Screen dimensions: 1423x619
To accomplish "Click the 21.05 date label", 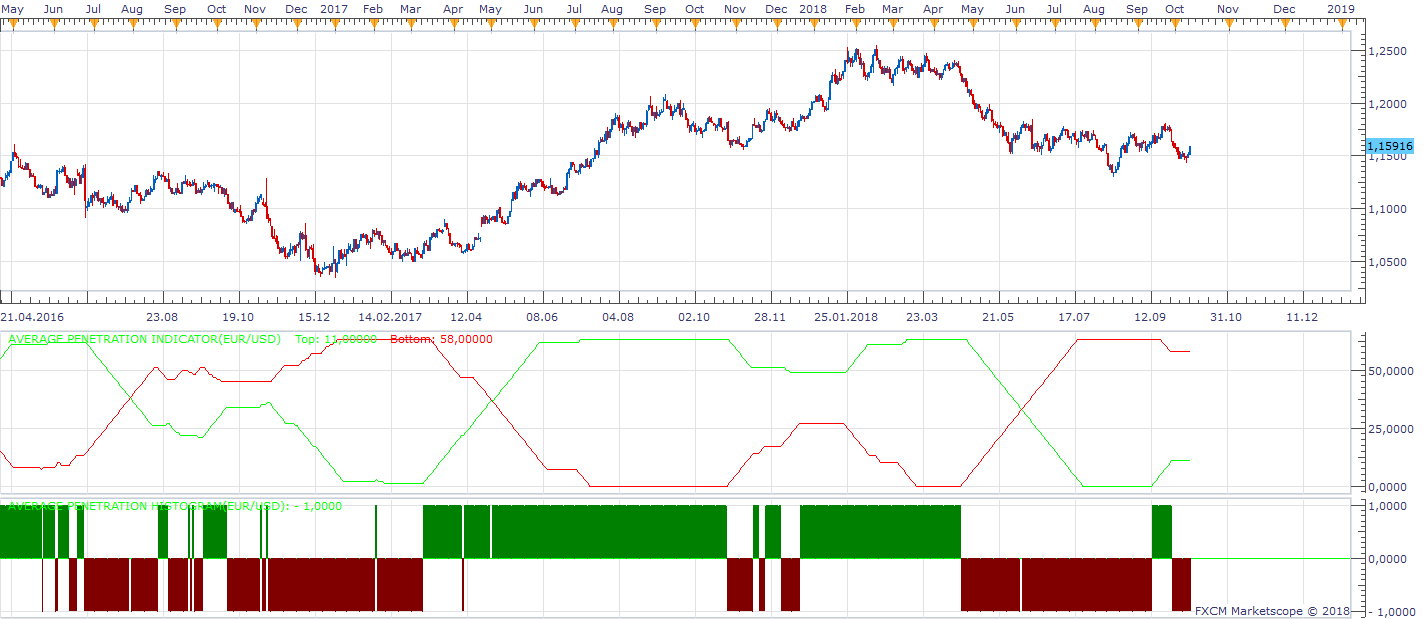I will (x=998, y=317).
